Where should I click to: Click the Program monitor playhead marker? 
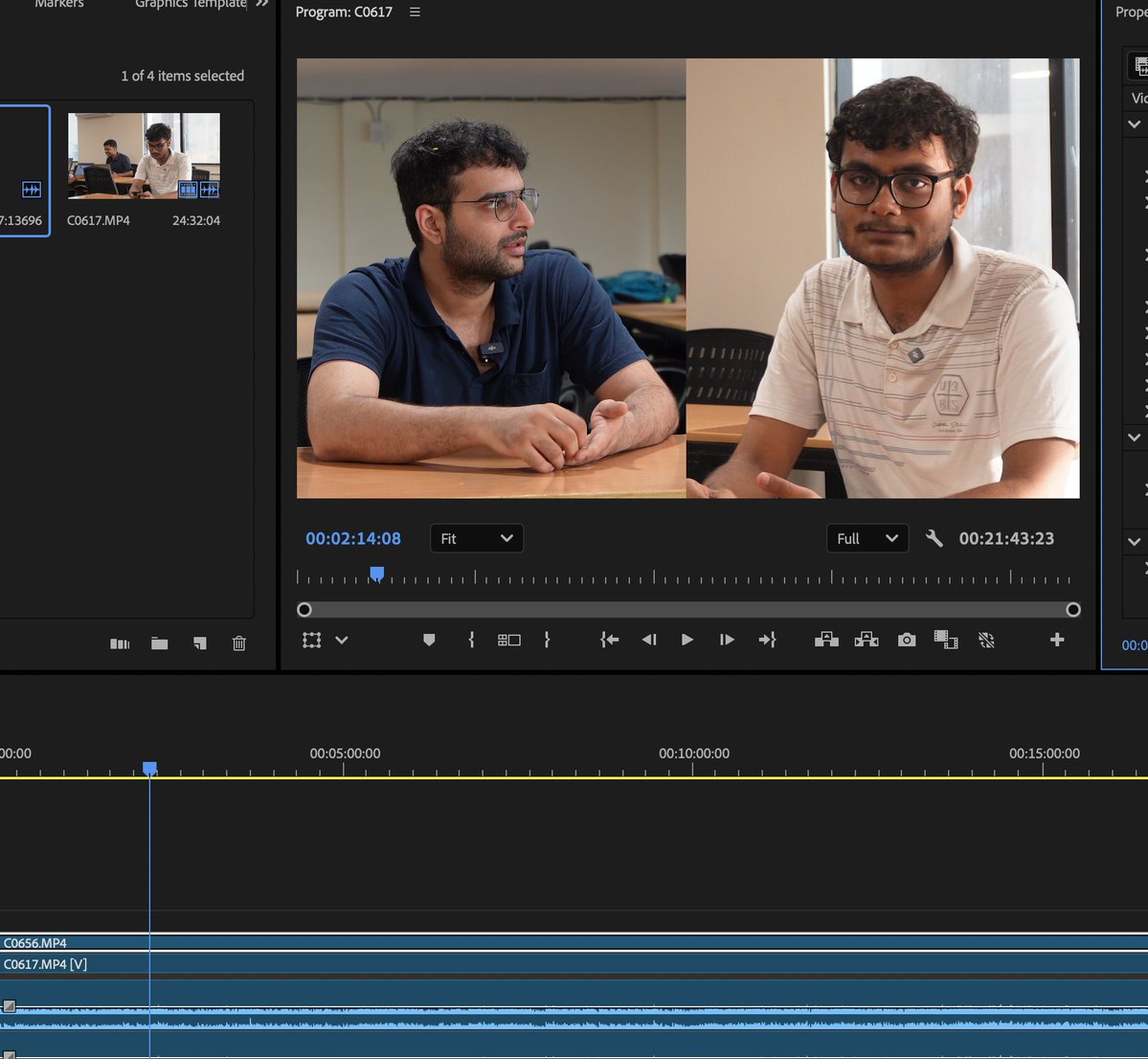[x=376, y=574]
